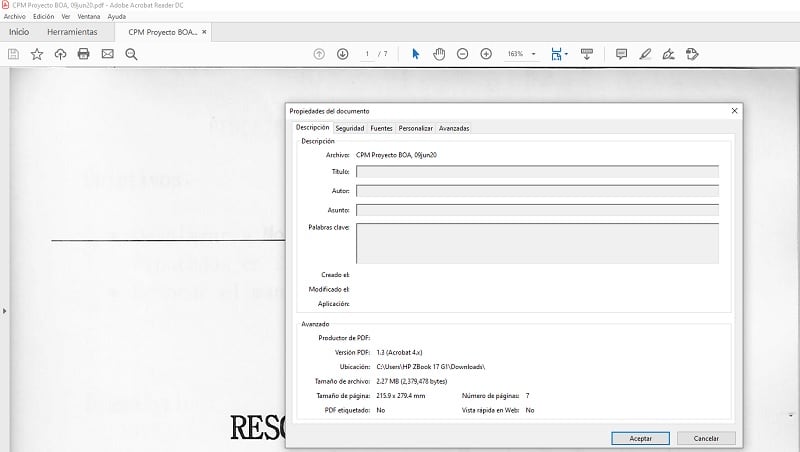Open the Edición menu
The height and width of the screenshot is (452, 800).
[43, 16]
